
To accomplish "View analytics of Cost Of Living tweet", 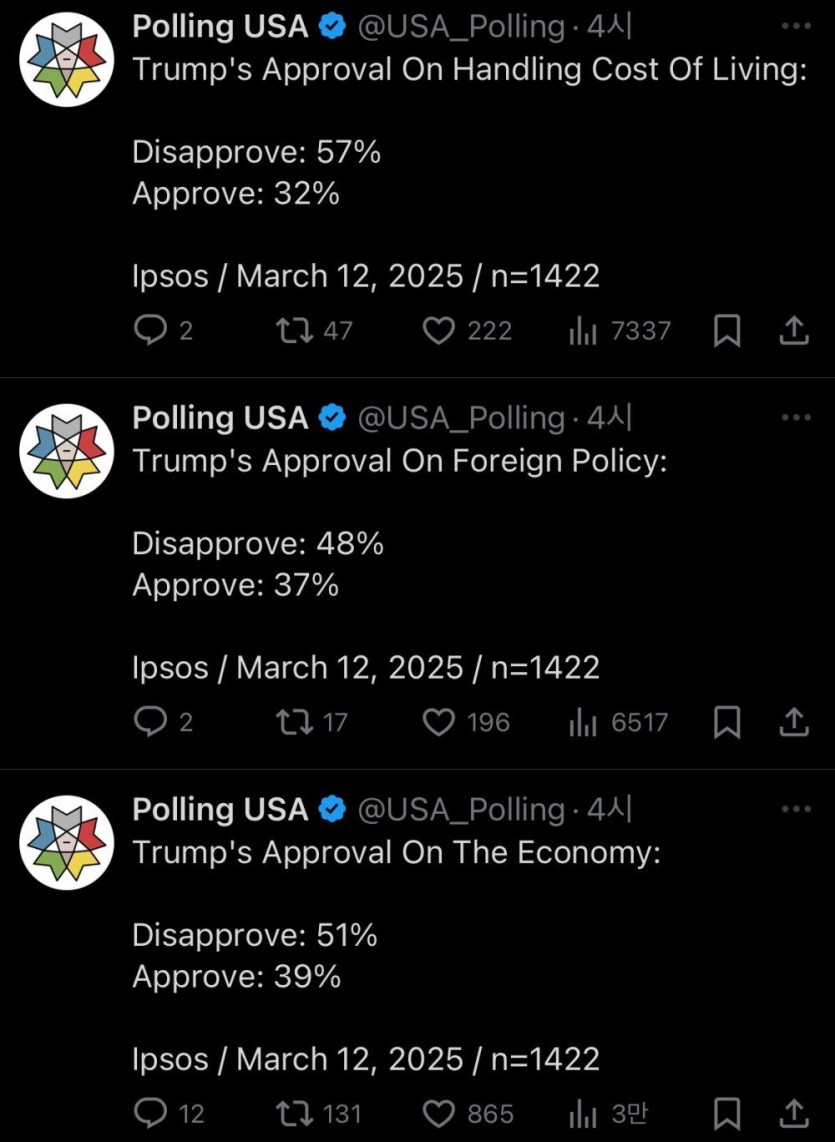I will [582, 331].
